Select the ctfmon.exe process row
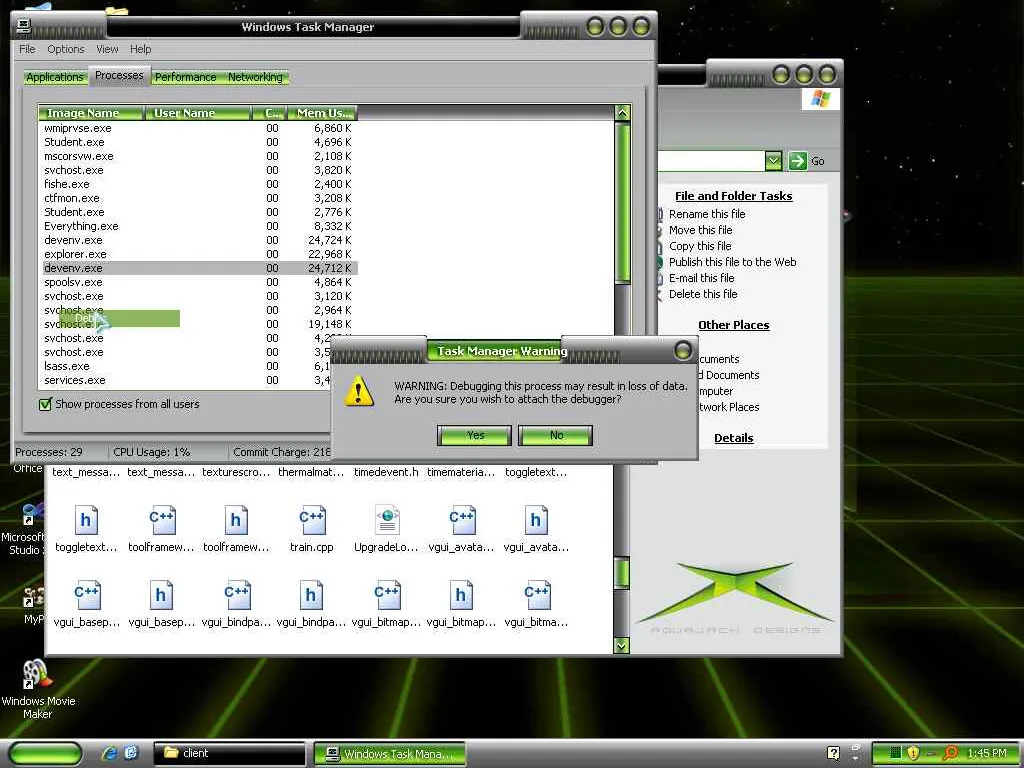Viewport: 1024px width, 768px height. [x=198, y=198]
